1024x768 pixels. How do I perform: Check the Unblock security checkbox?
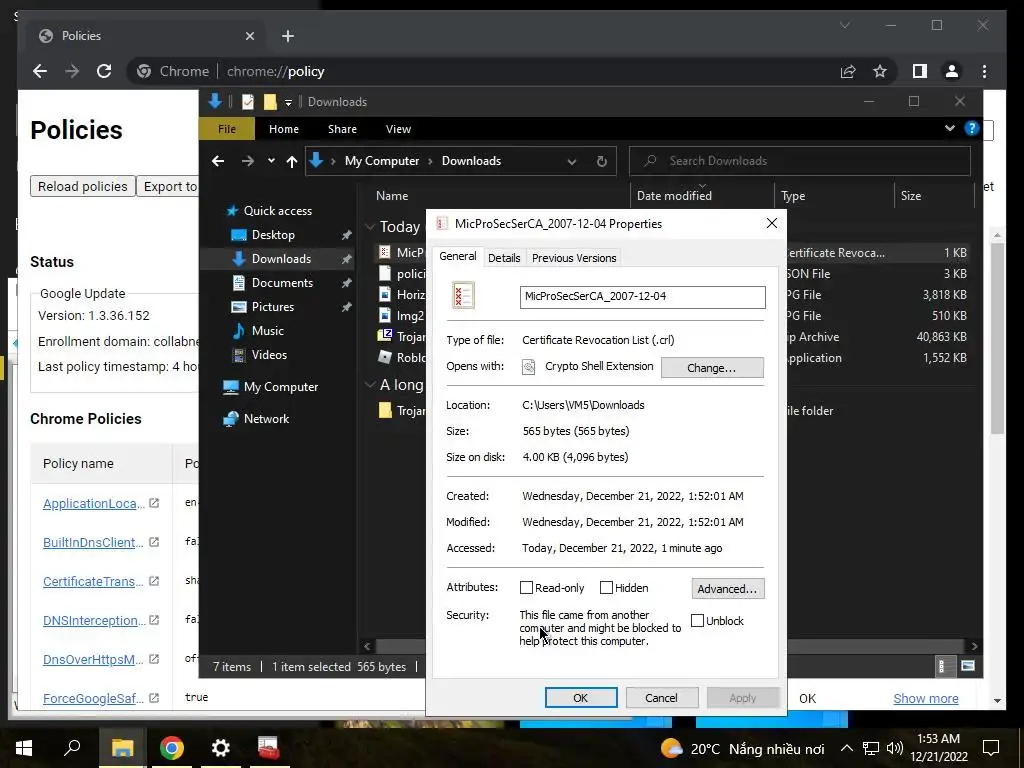coord(697,620)
